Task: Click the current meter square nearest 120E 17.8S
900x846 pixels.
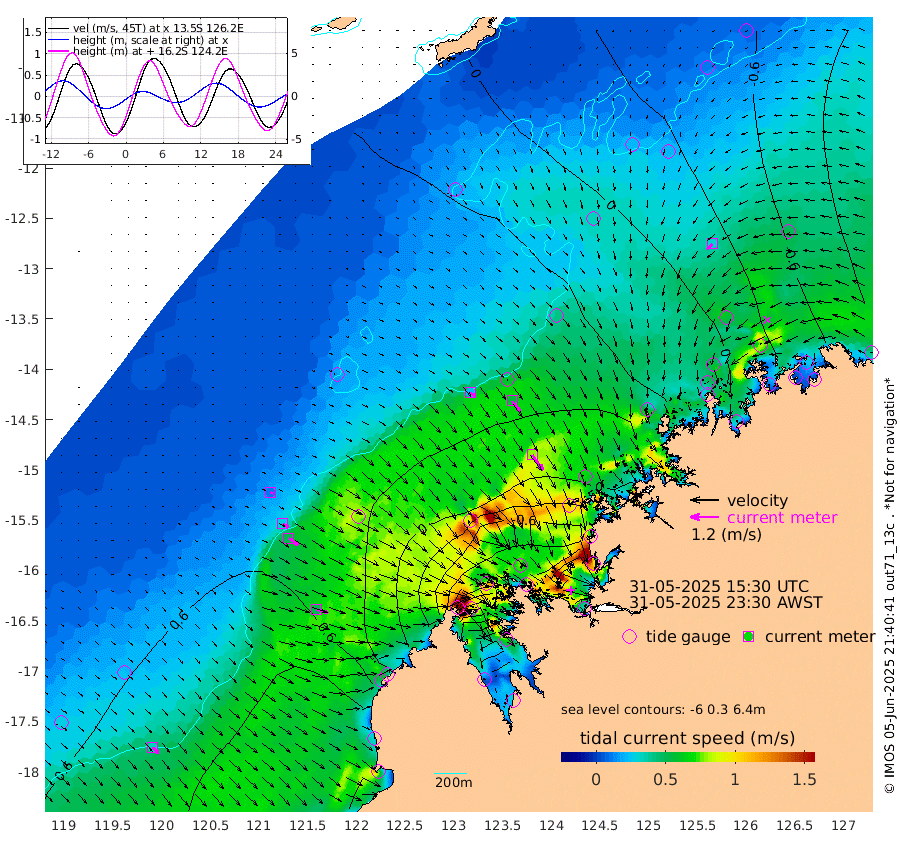Action: point(152,747)
